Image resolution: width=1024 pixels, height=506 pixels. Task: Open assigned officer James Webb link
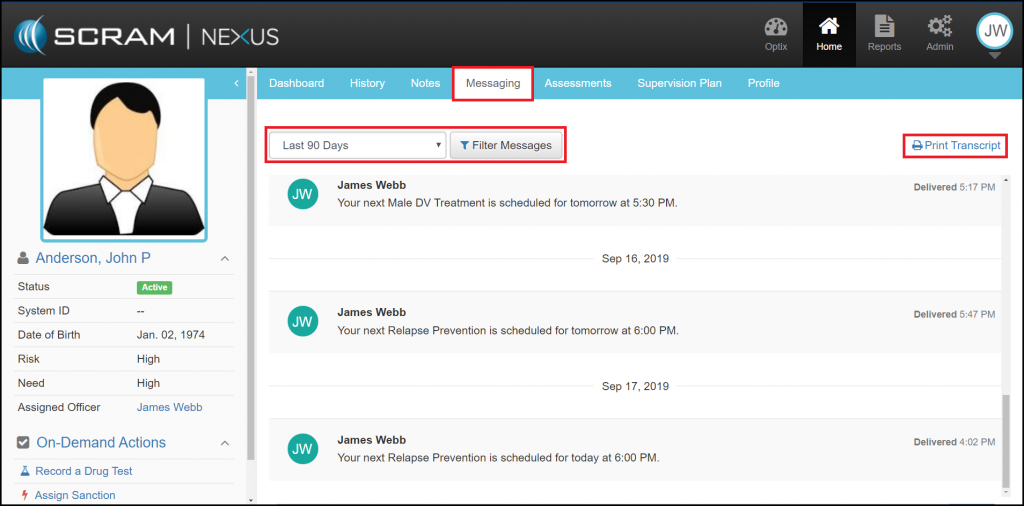[x=169, y=407]
